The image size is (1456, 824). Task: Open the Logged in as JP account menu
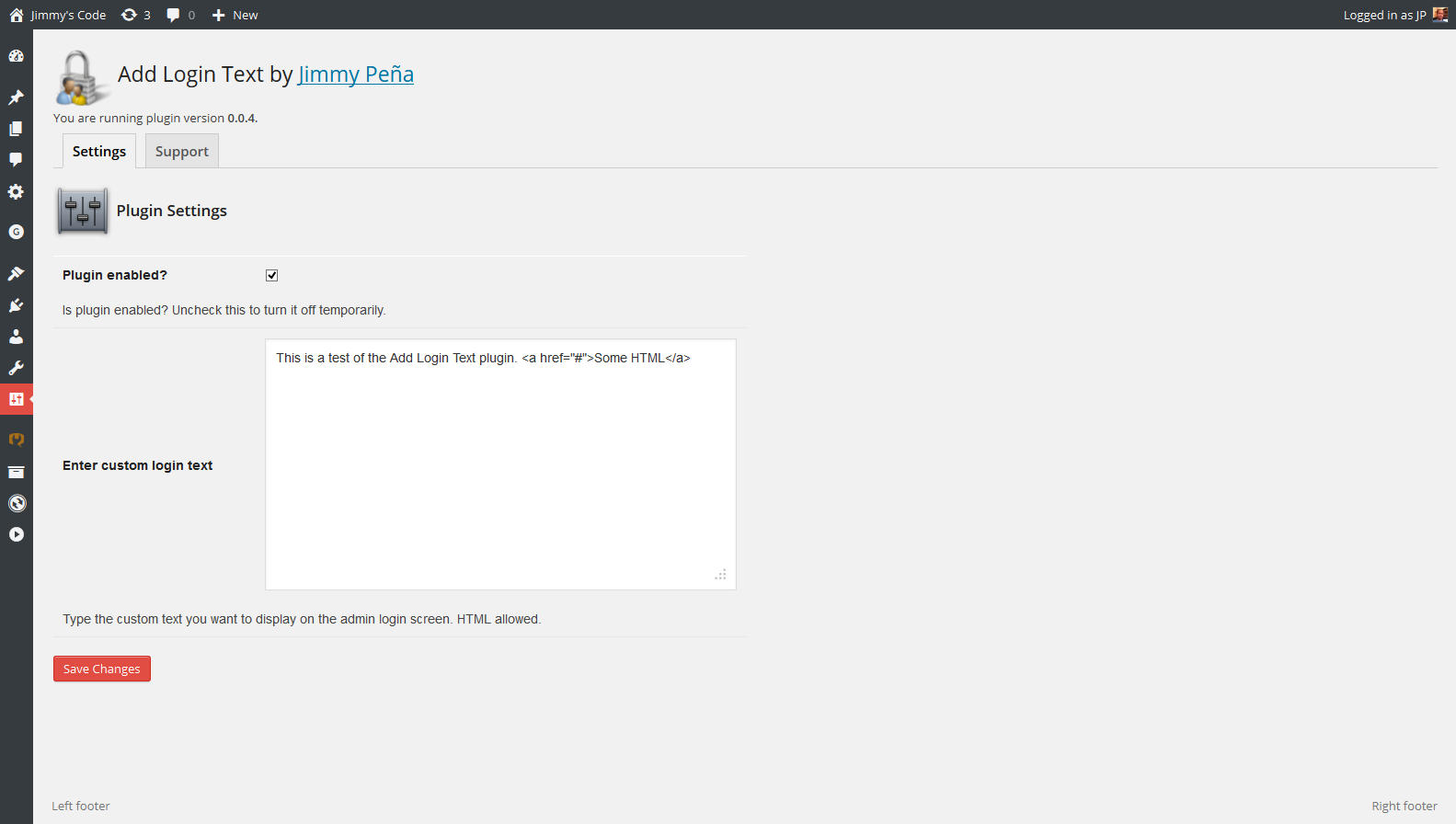tap(1394, 15)
